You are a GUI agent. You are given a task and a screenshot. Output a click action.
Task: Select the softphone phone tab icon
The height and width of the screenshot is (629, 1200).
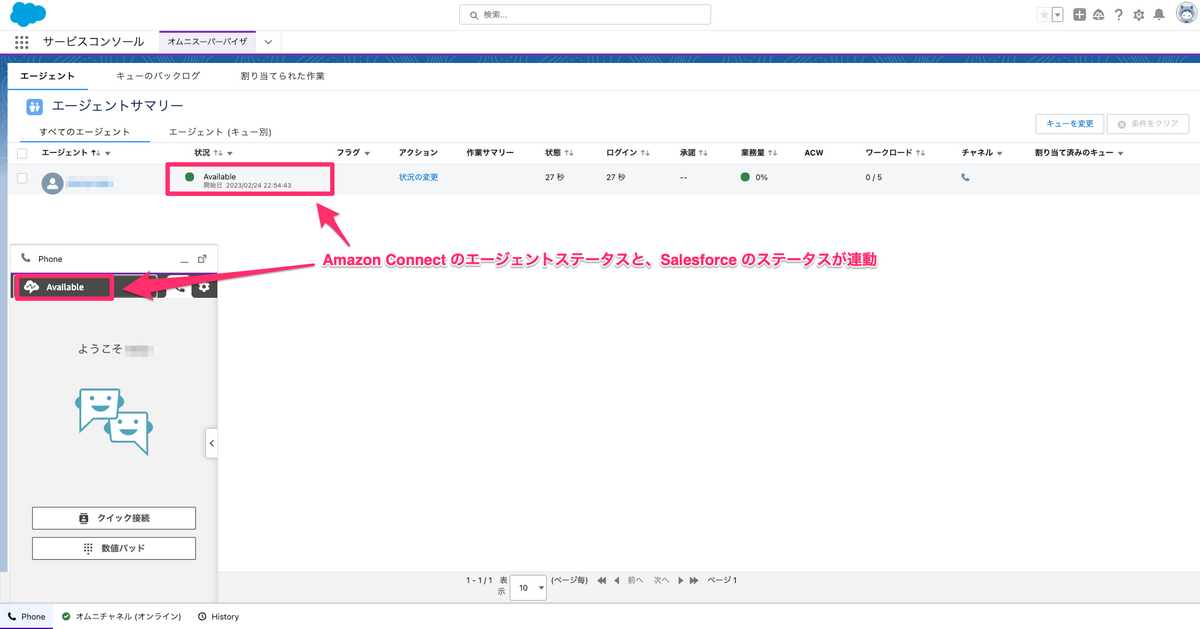tap(179, 287)
